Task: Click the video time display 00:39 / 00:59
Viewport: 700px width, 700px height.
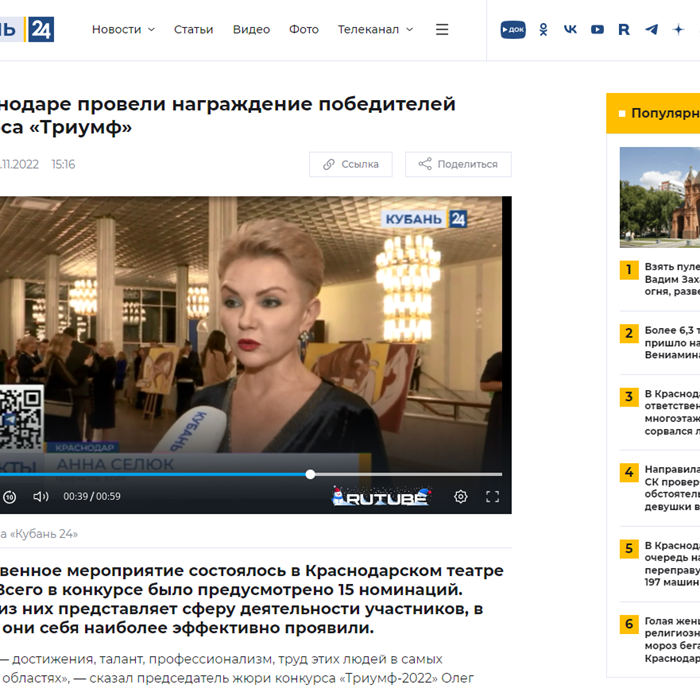Action: click(x=92, y=496)
